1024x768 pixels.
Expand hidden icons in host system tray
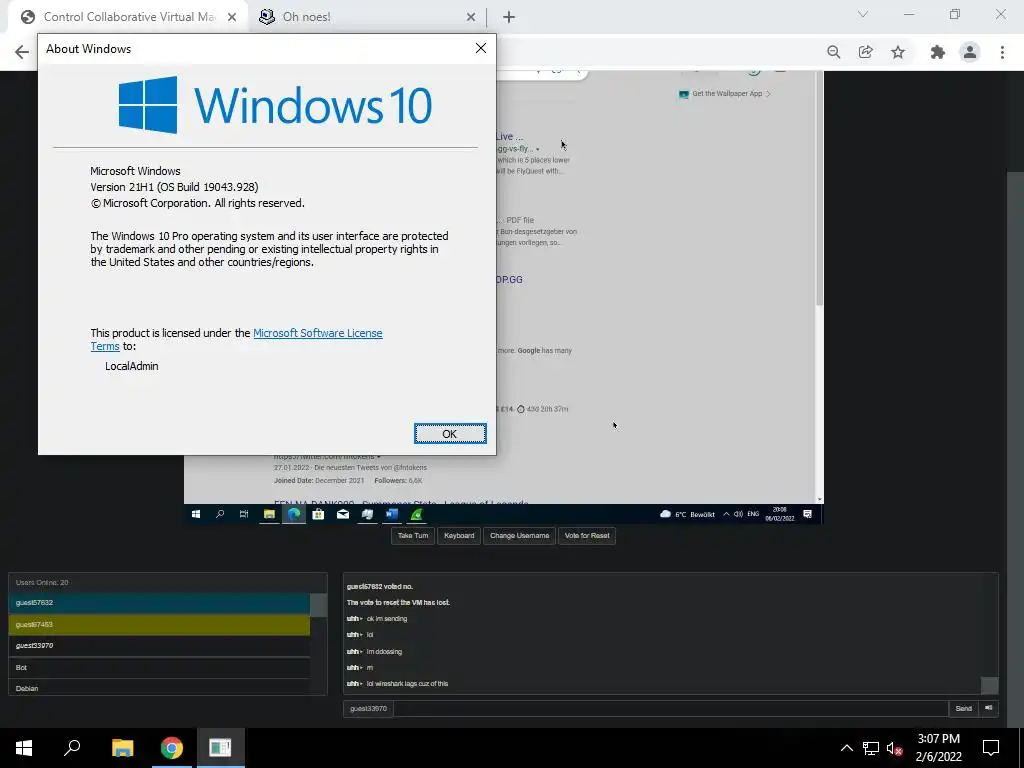pyautogui.click(x=846, y=748)
